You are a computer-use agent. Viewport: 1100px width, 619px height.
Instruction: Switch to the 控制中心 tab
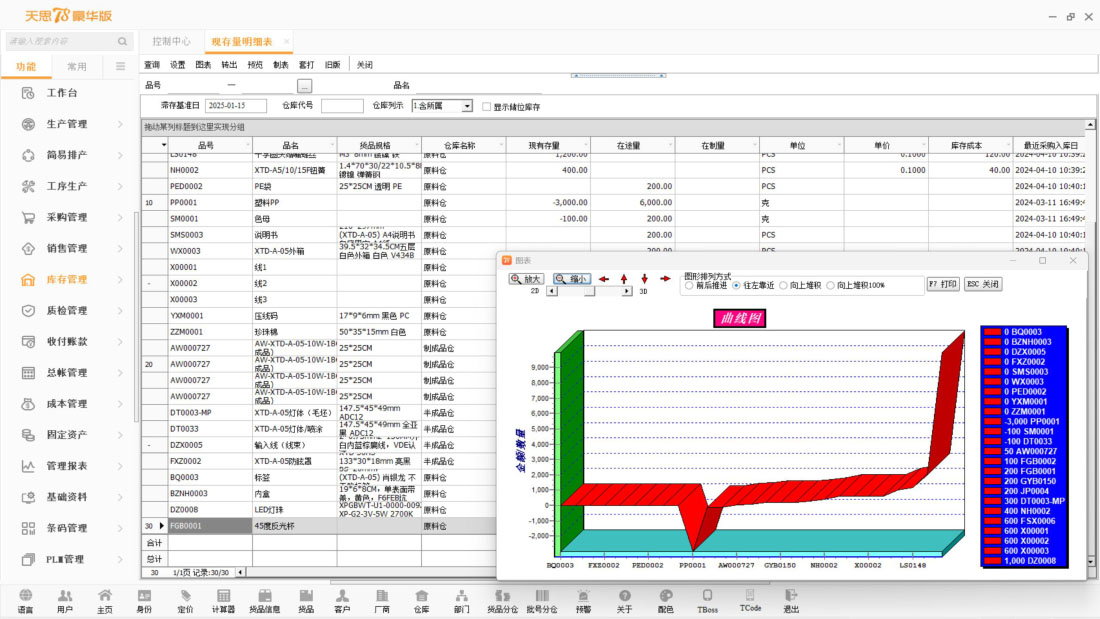[x=171, y=41]
